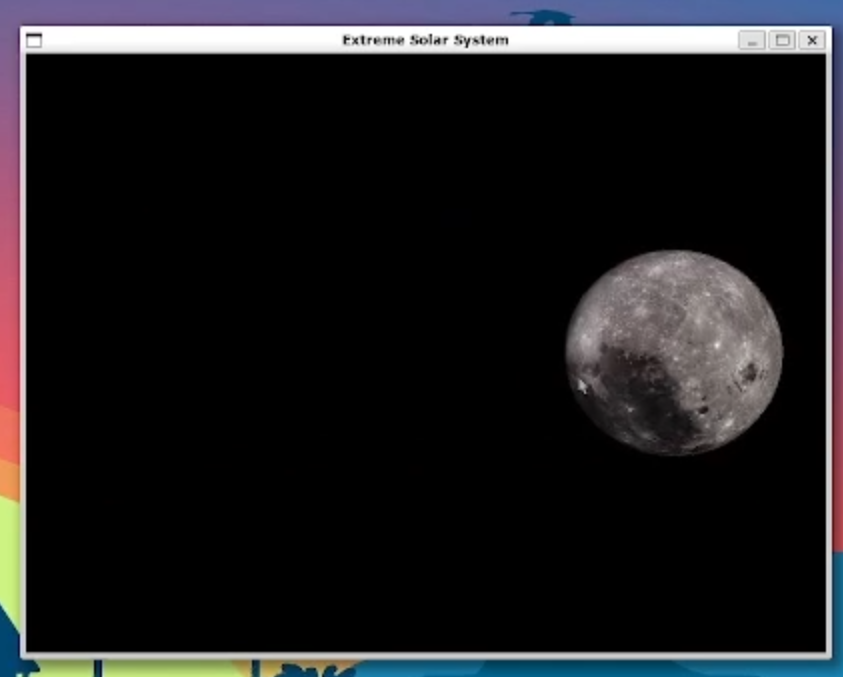The width and height of the screenshot is (843, 677).
Task: Maximize the Extreme Solar System window
Action: [782, 40]
